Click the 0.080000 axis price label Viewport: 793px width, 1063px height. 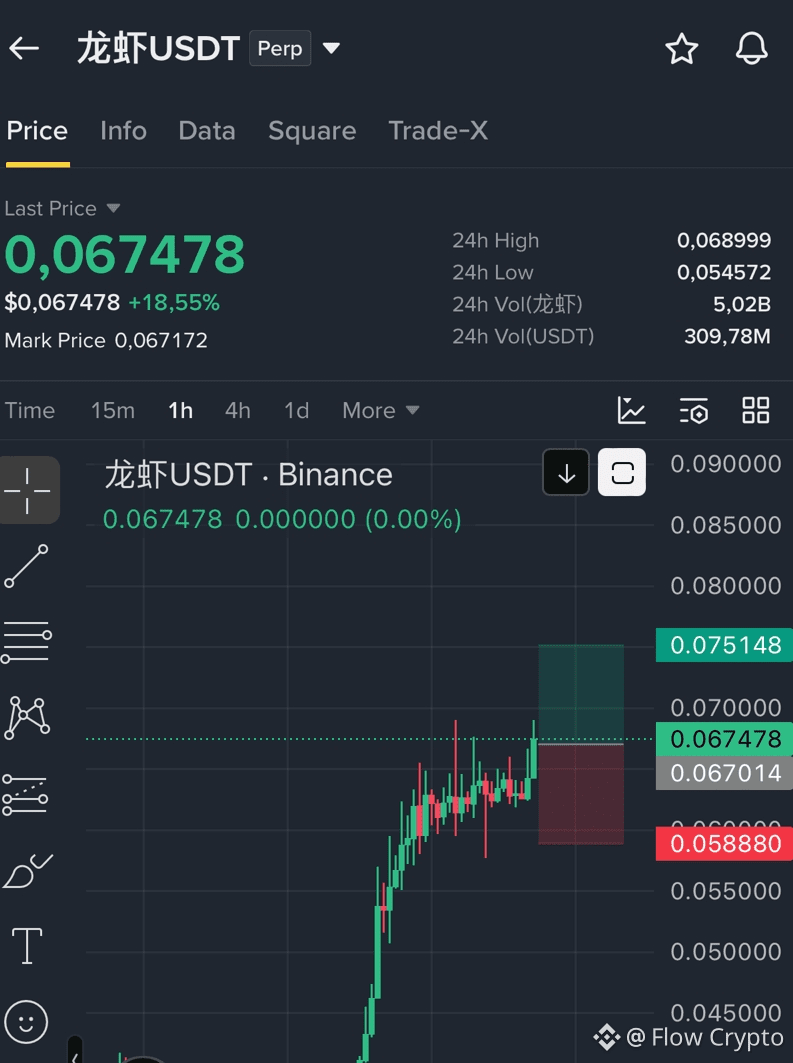pos(726,586)
